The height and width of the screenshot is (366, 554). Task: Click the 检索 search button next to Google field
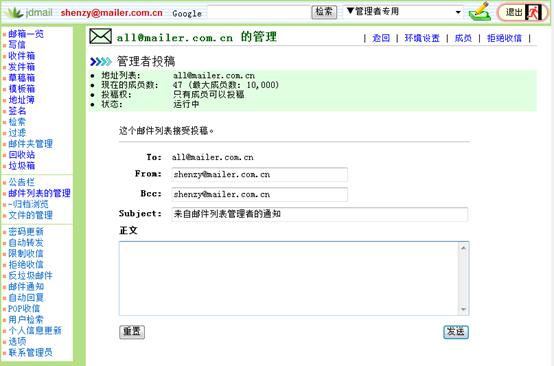324,12
